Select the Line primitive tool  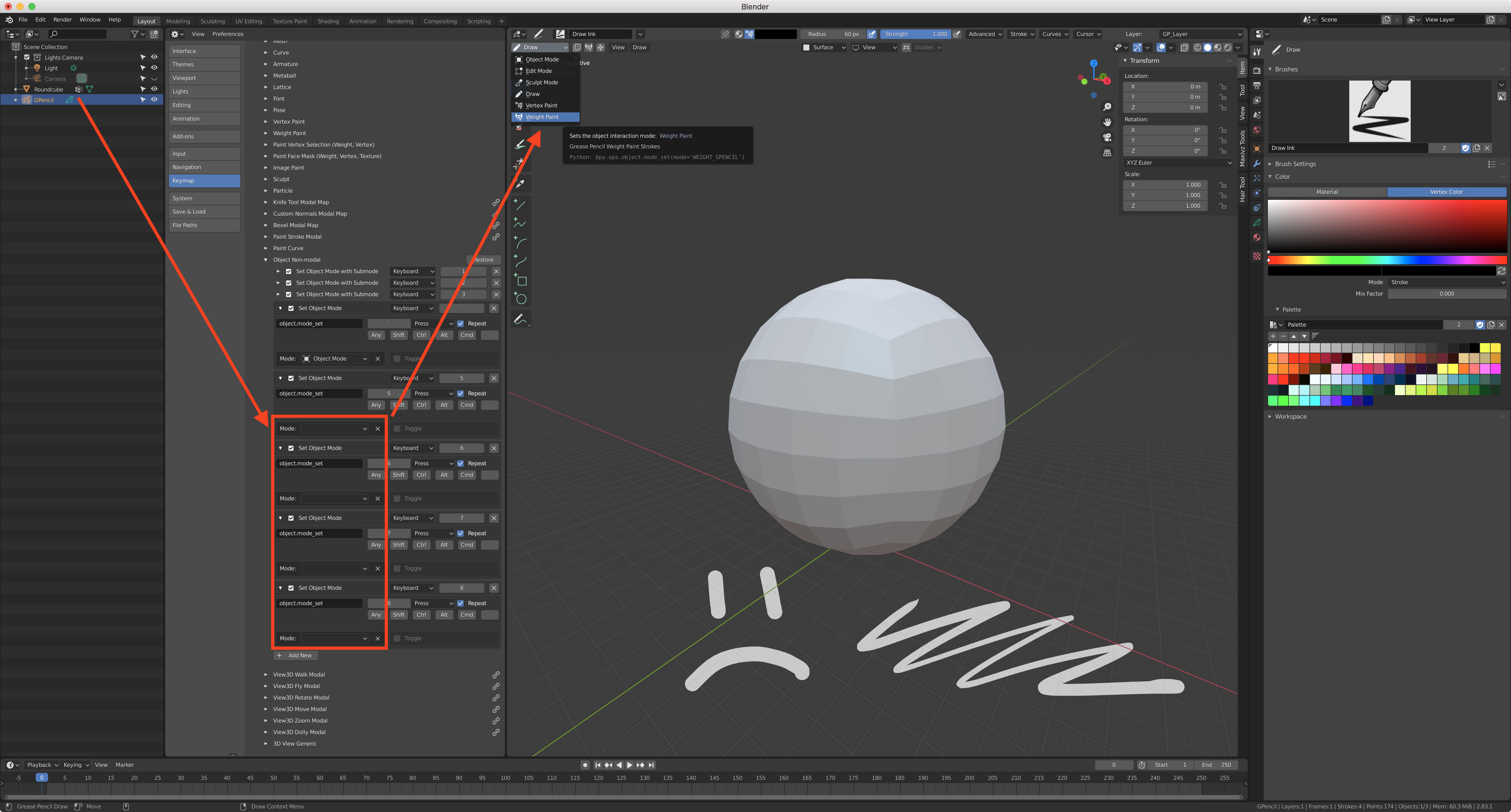pos(520,204)
